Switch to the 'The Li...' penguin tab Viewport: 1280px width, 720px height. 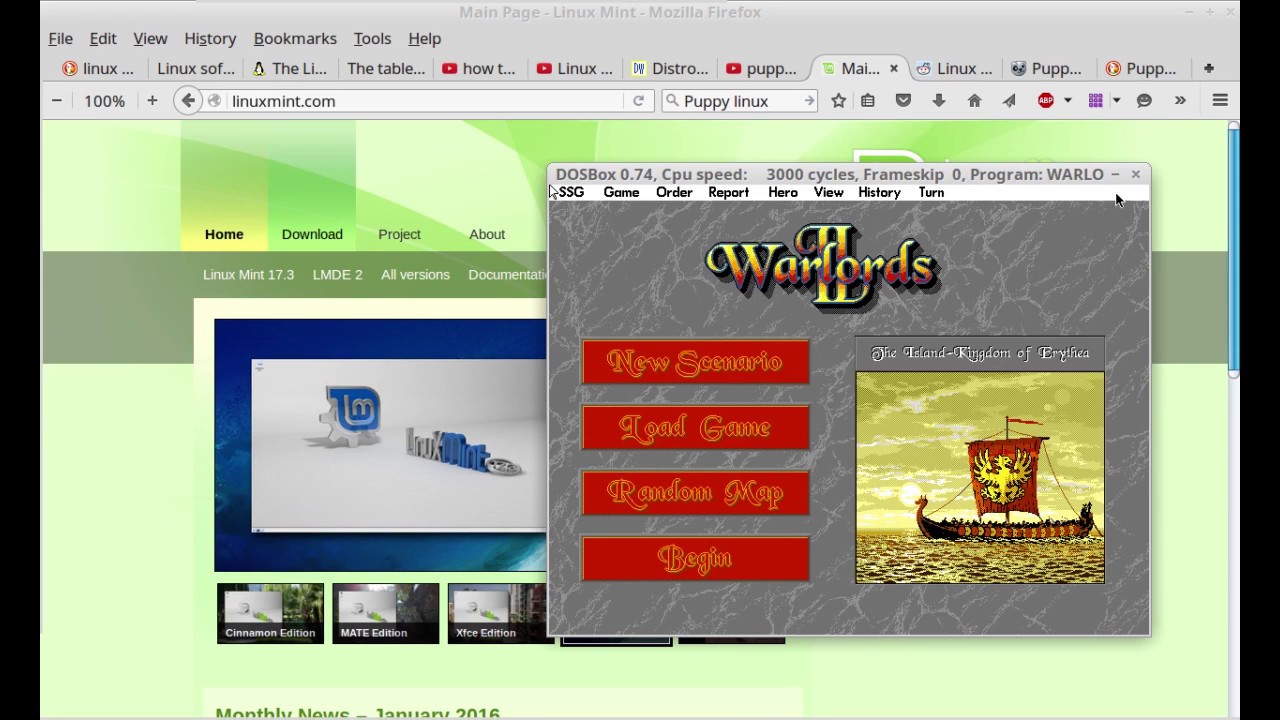pos(290,68)
